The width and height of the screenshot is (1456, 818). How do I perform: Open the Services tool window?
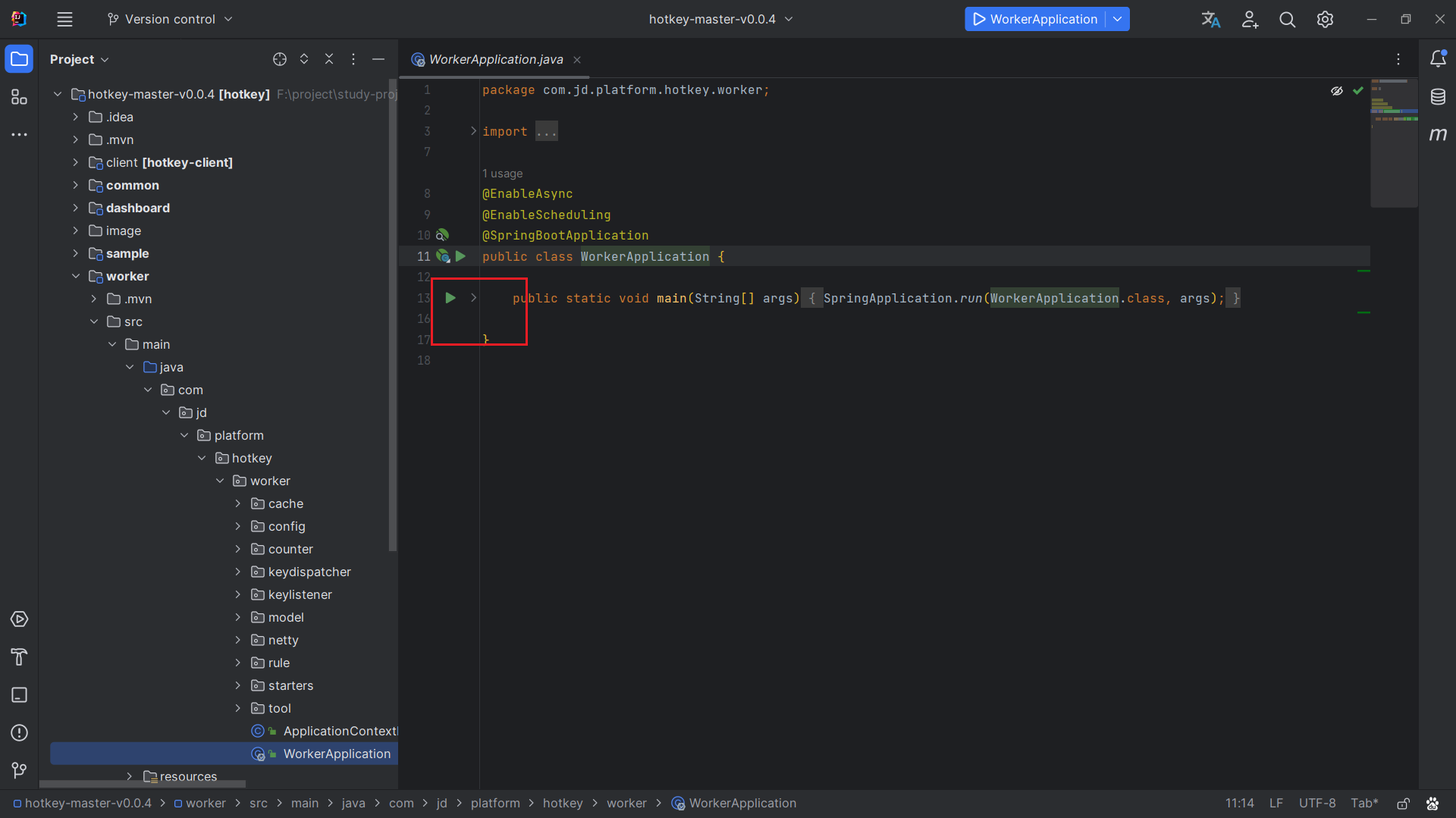pos(19,619)
